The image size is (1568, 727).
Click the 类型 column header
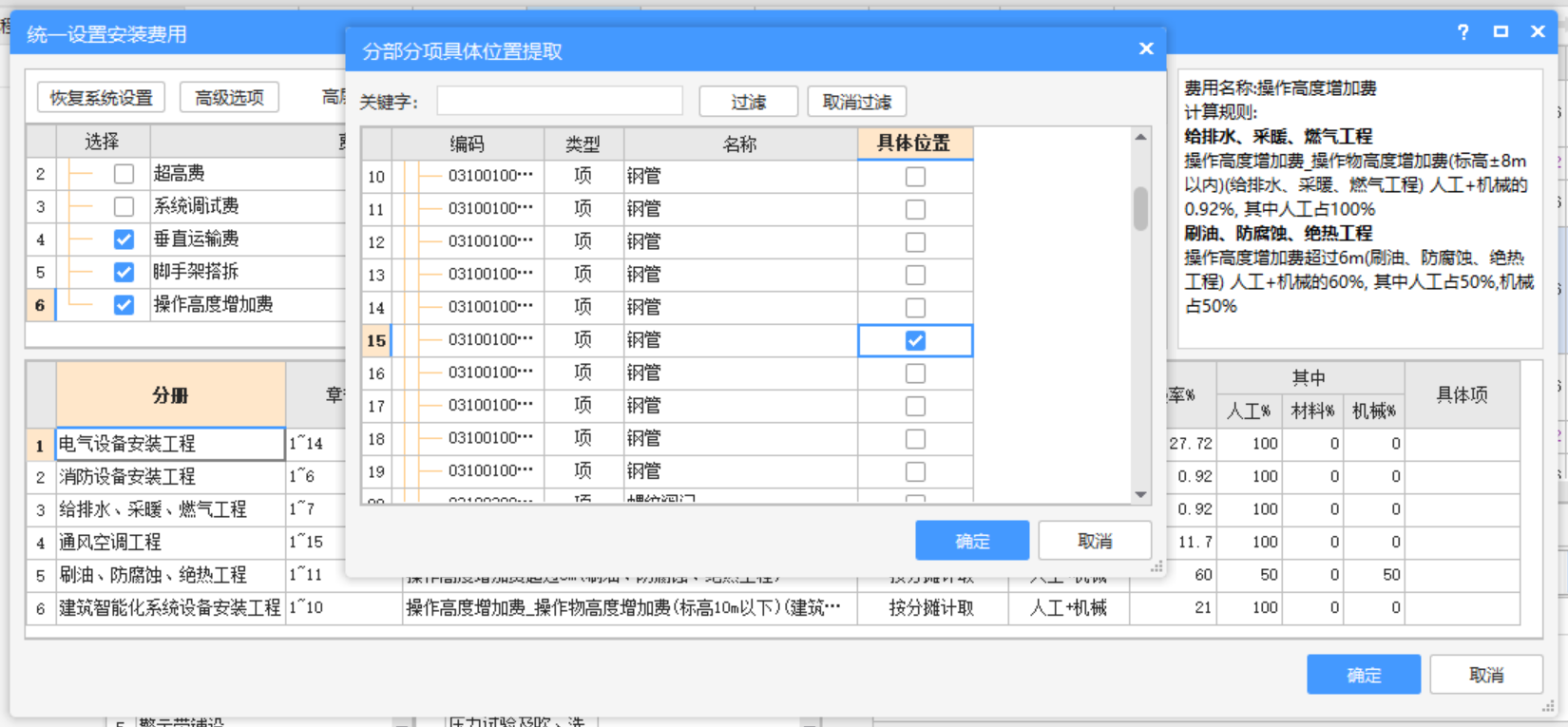pos(583,143)
